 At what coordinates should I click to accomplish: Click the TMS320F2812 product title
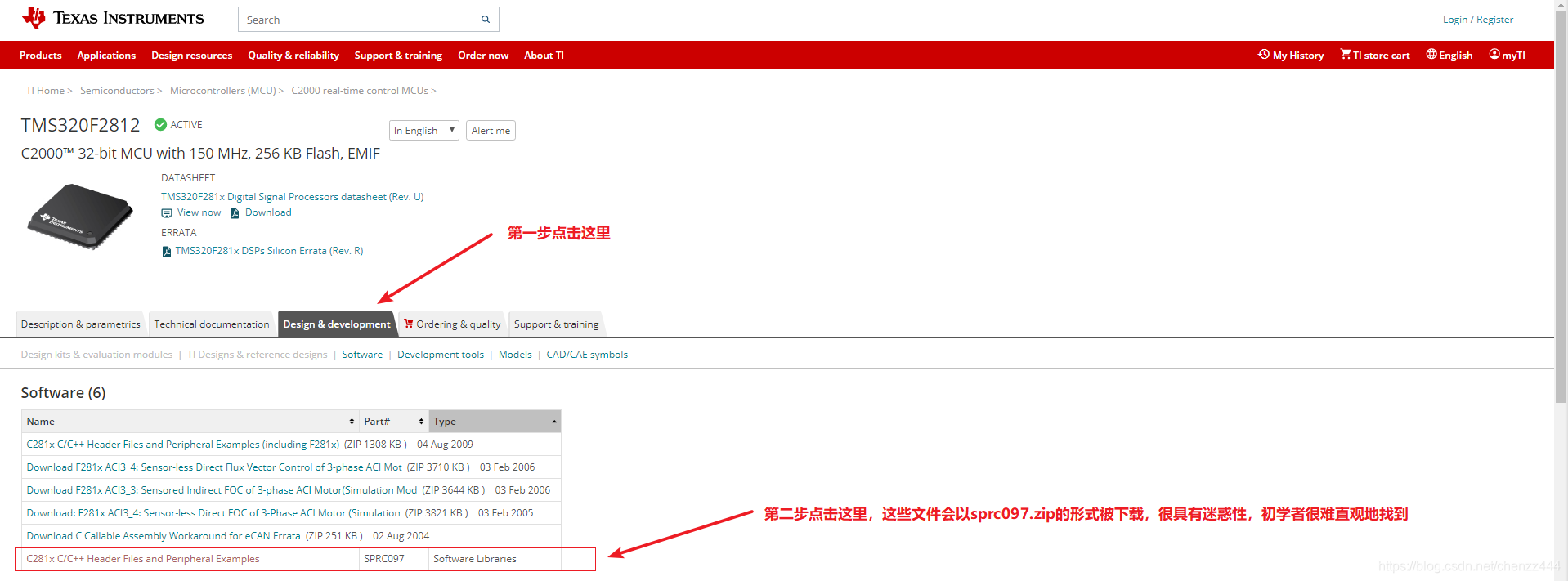click(x=80, y=125)
